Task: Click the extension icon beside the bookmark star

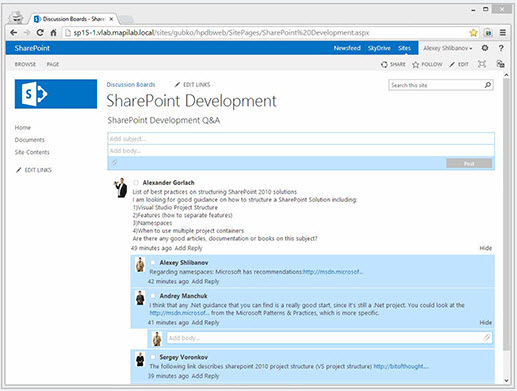Action: [488, 33]
